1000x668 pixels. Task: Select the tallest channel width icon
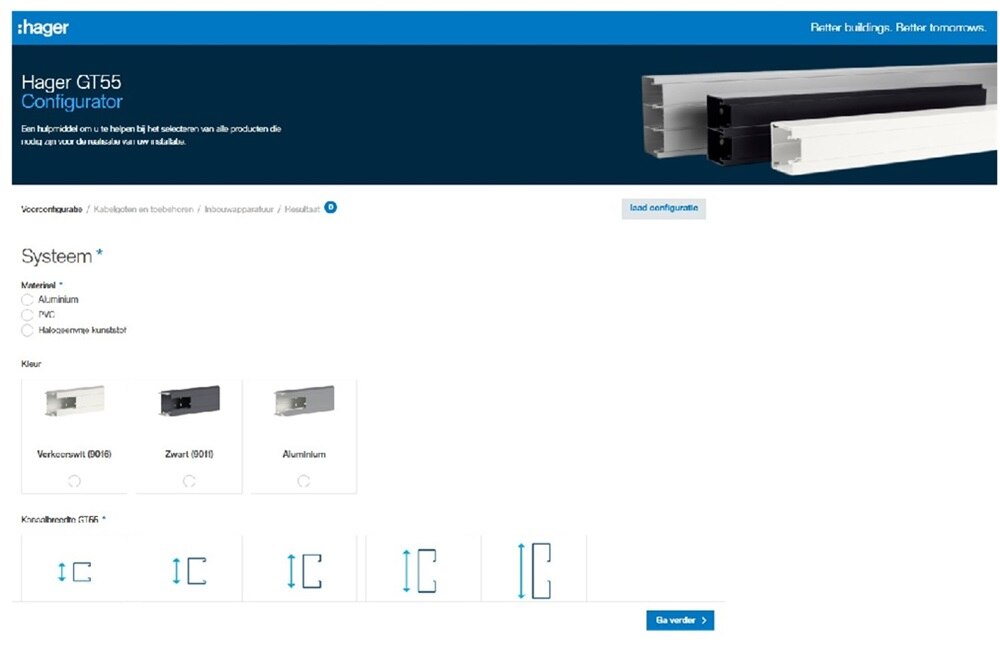(534, 570)
